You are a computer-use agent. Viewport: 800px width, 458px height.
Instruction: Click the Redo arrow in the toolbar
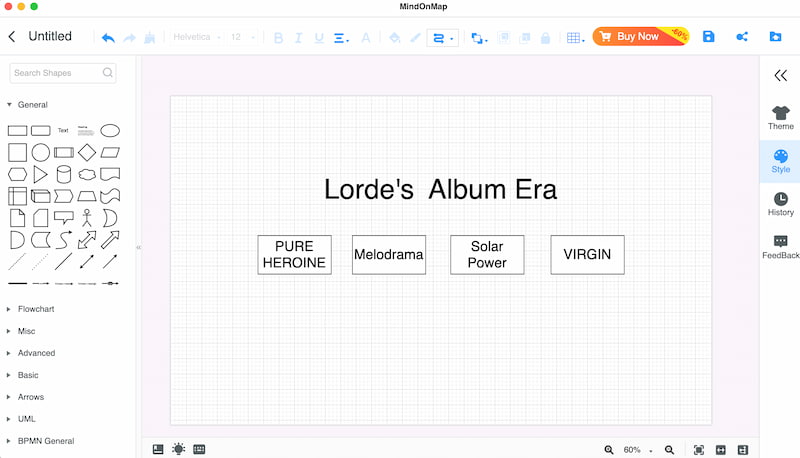point(130,38)
